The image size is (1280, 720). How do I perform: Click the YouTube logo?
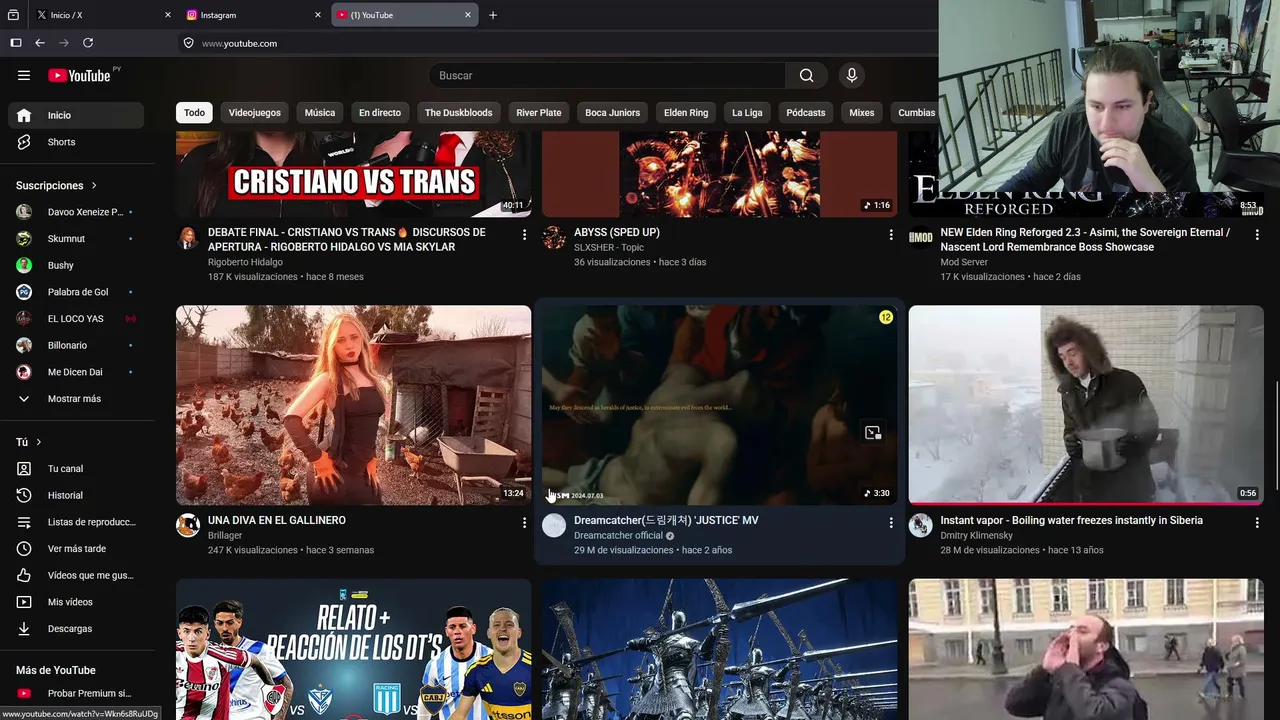click(79, 75)
